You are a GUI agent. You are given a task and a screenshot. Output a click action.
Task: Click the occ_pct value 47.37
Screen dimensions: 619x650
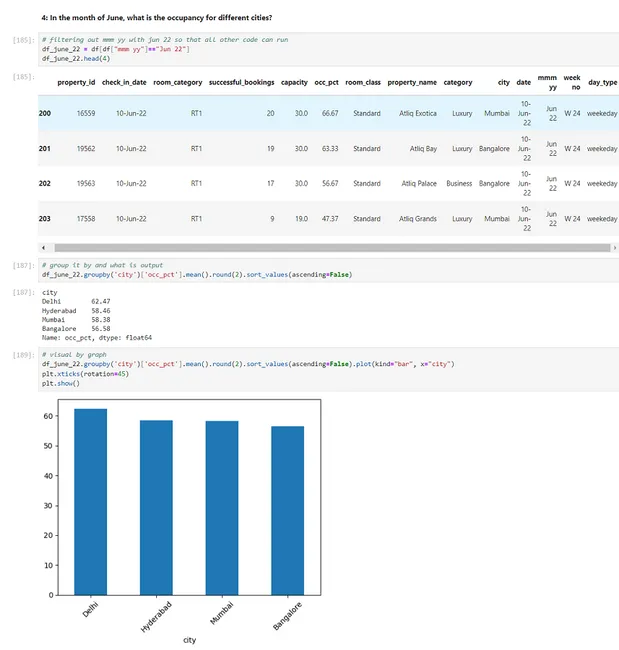pyautogui.click(x=330, y=218)
